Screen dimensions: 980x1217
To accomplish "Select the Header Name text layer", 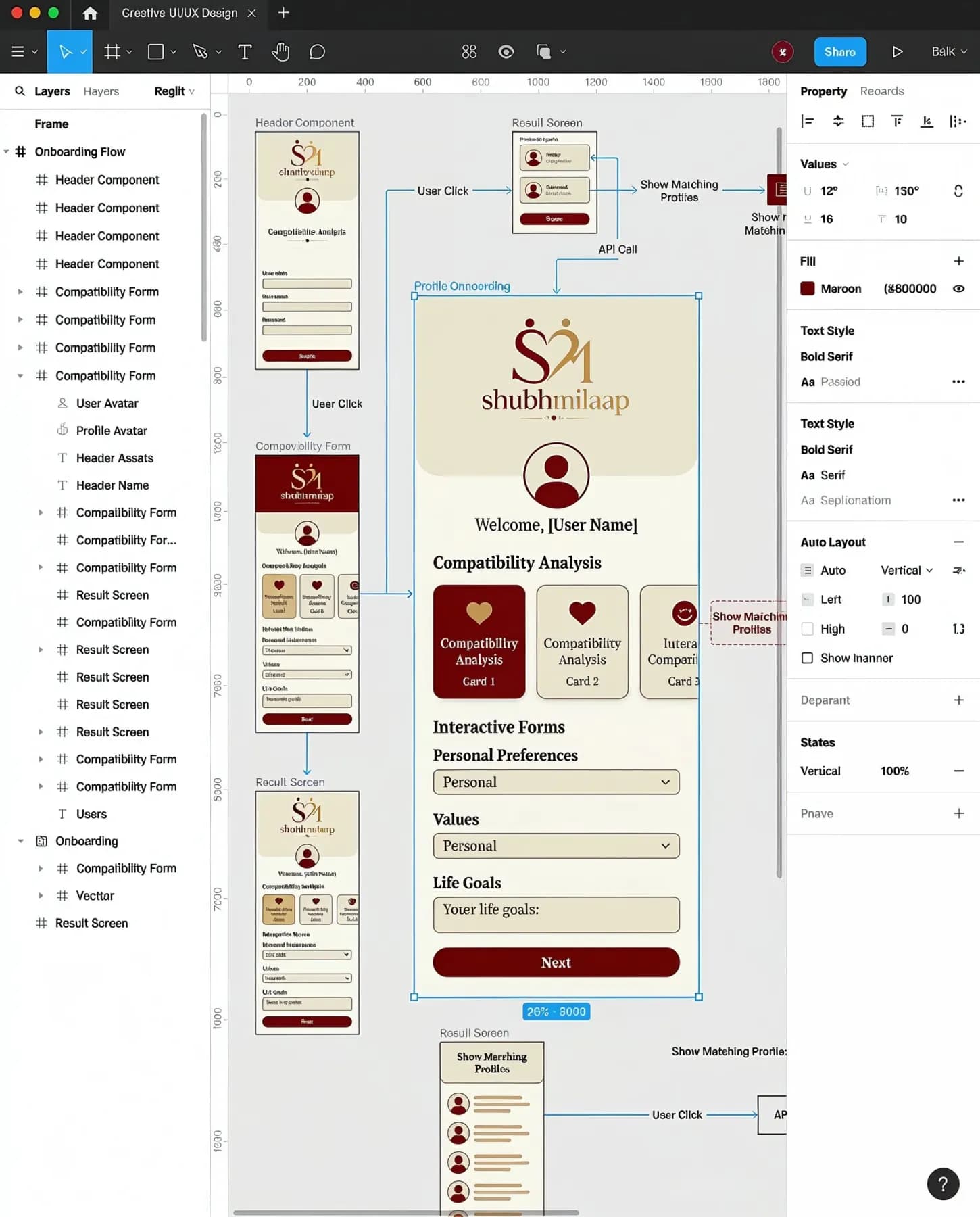I will [112, 485].
